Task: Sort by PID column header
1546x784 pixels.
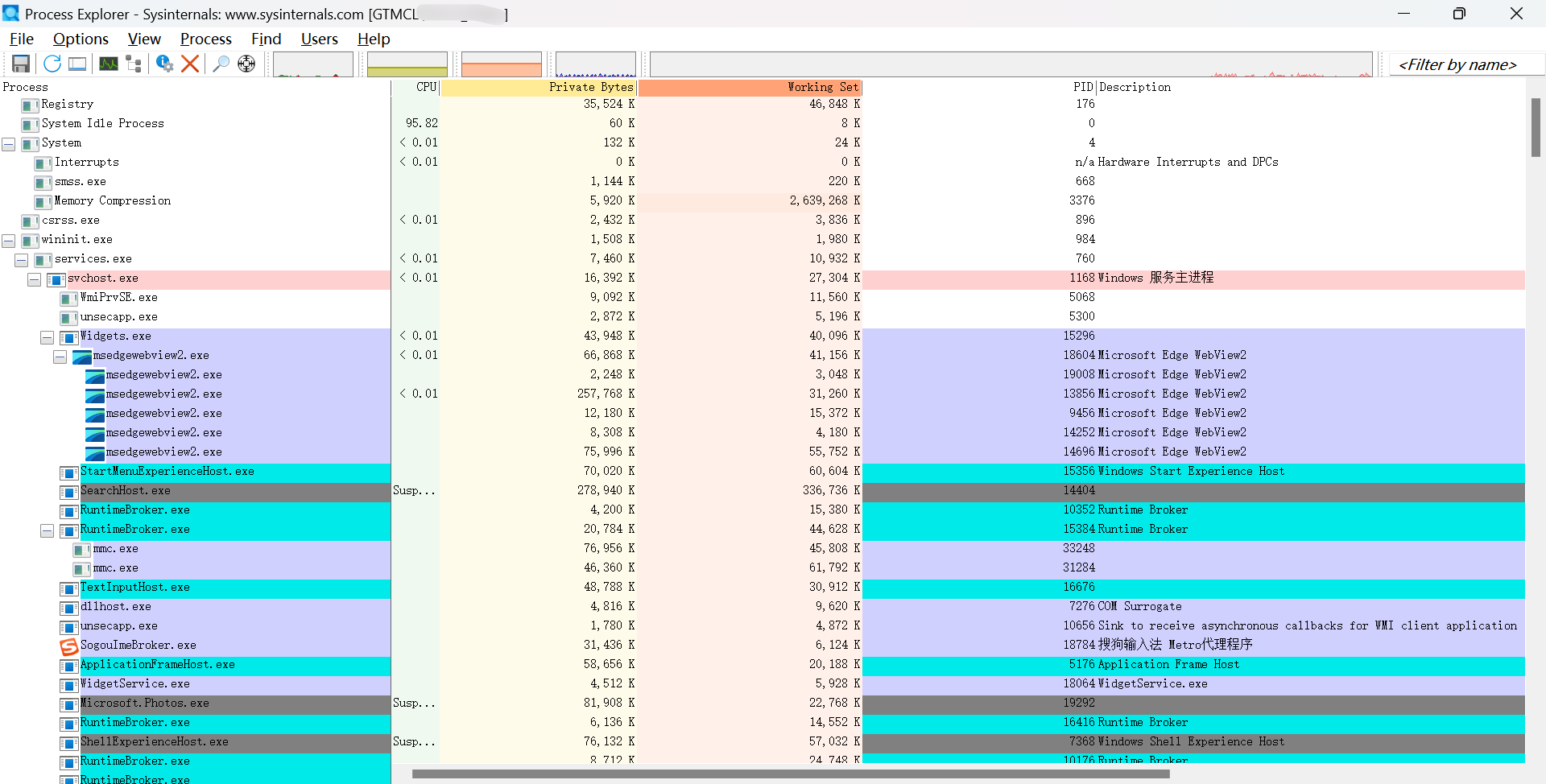Action: click(980, 87)
